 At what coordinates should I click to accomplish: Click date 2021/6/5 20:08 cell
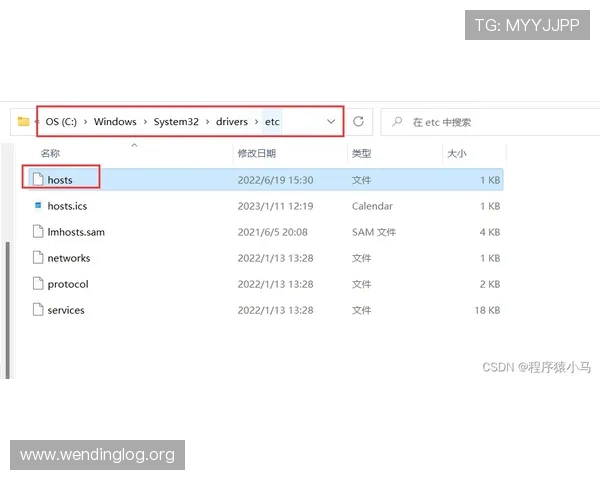(272, 232)
